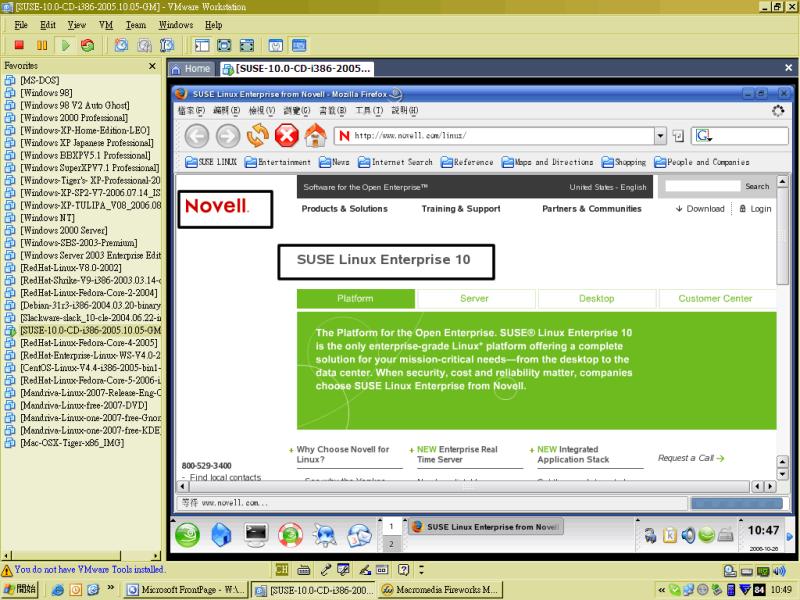The width and height of the screenshot is (800, 600).
Task: Select the Desktop tab on Novell page
Action: pyautogui.click(x=596, y=299)
